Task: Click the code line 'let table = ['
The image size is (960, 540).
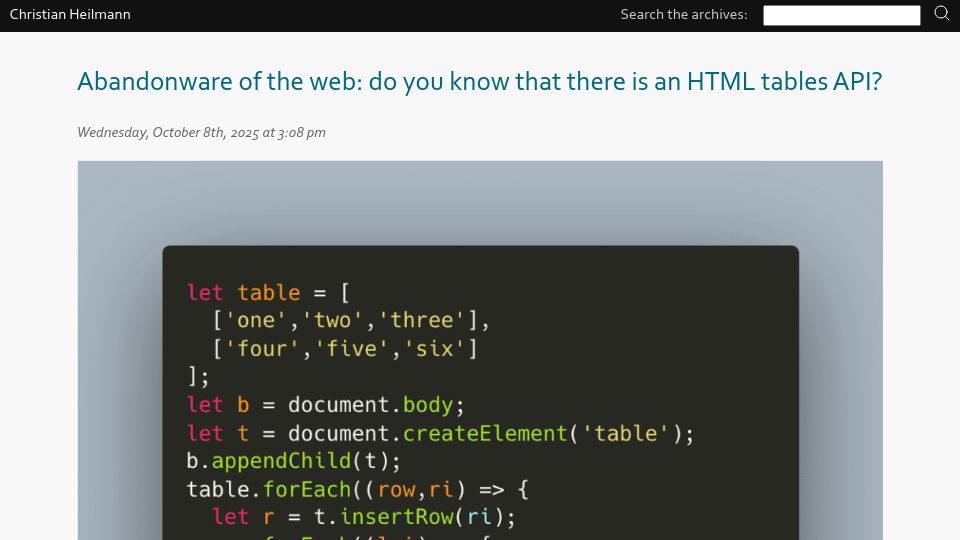Action: pos(268,293)
